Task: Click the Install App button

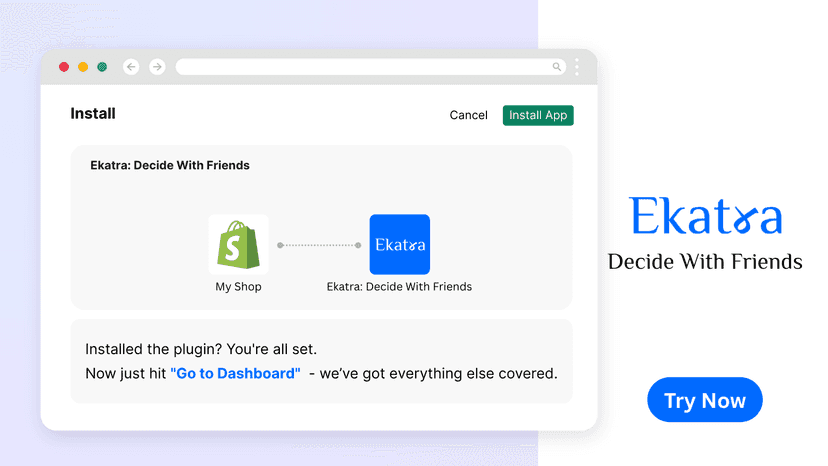Action: click(538, 115)
